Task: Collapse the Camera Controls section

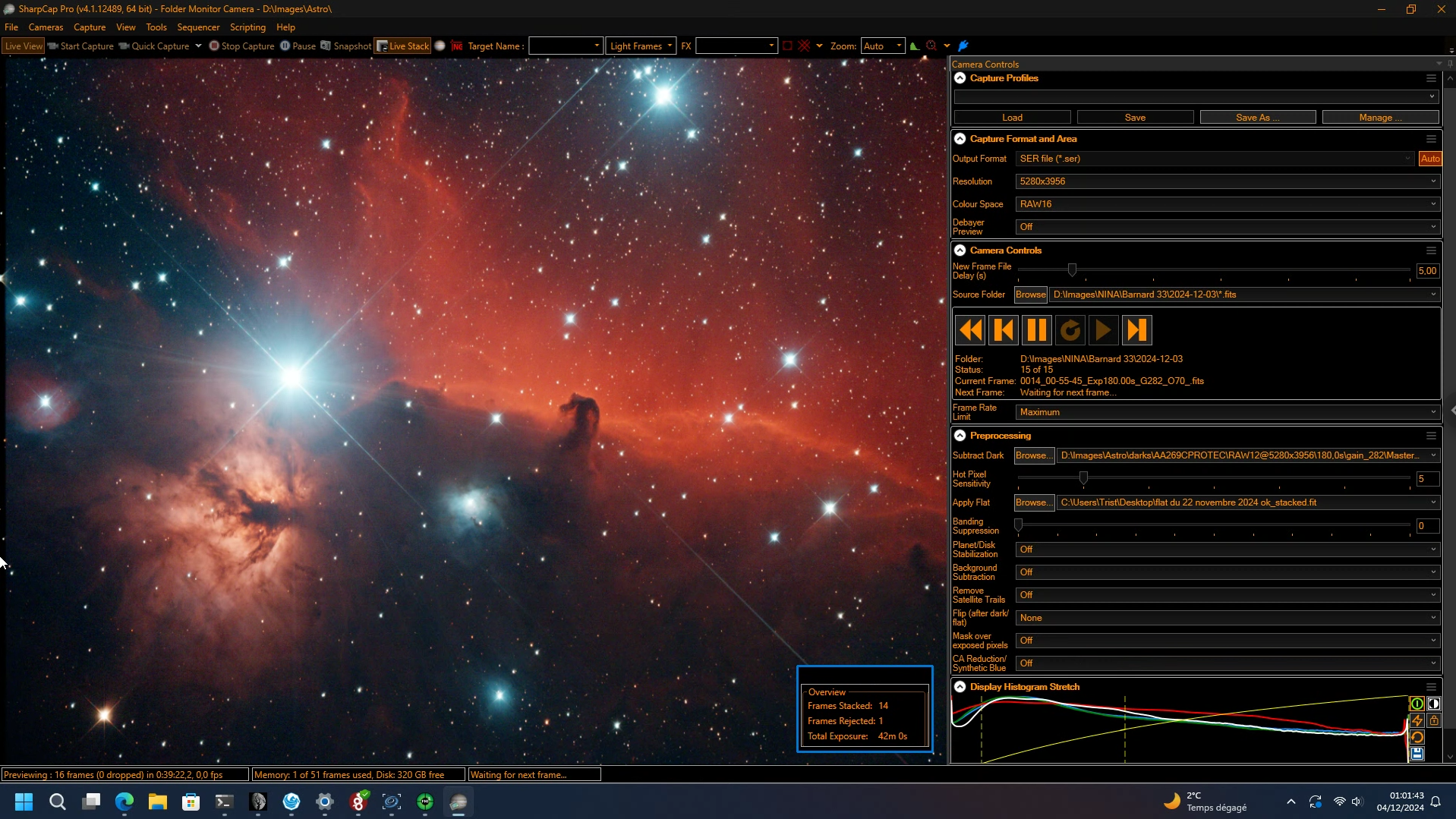Action: point(960,250)
